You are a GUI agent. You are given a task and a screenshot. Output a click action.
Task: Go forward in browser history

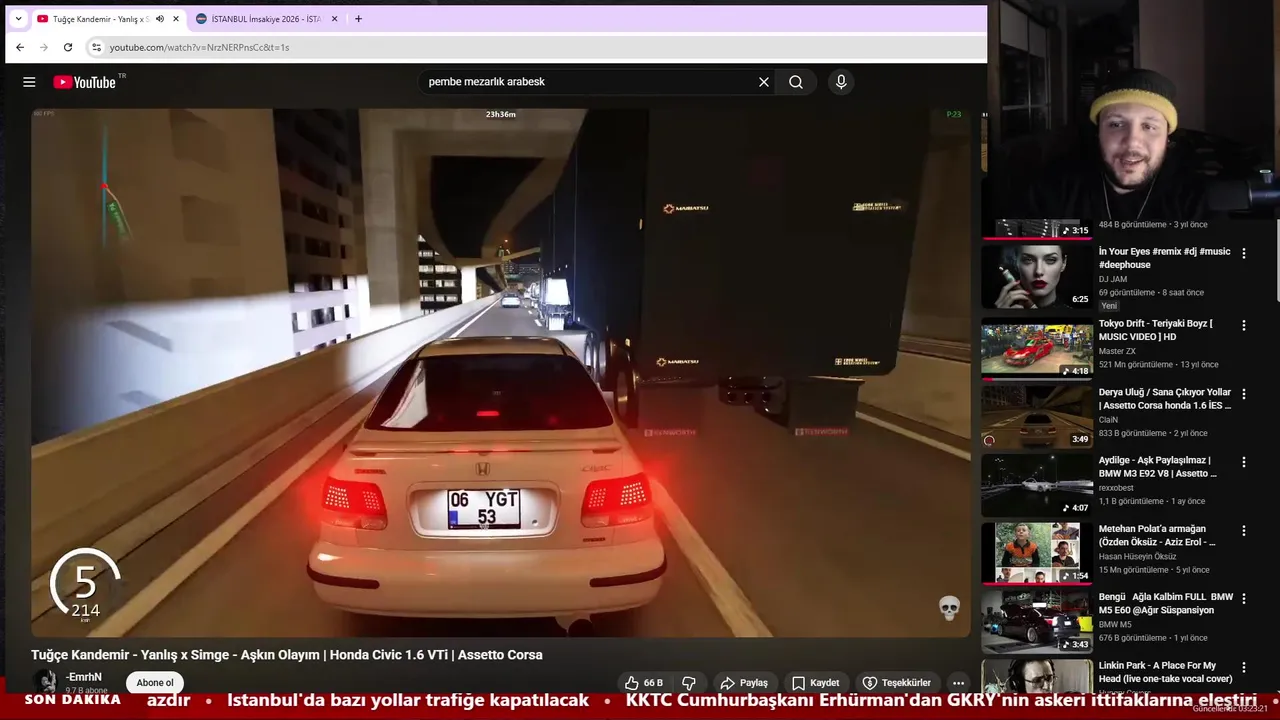coord(44,47)
